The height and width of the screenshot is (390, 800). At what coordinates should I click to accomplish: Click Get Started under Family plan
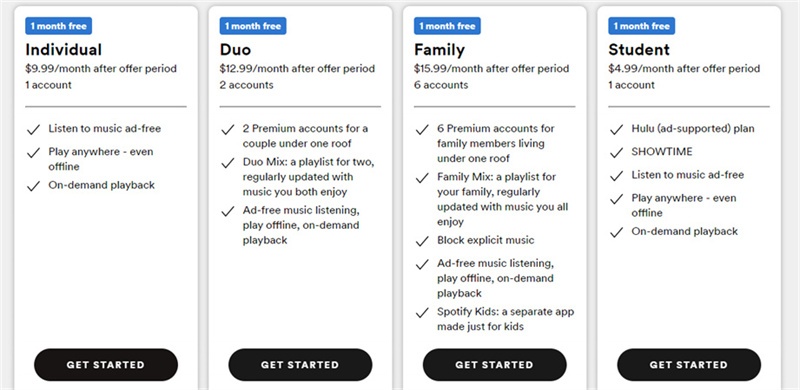tap(494, 364)
